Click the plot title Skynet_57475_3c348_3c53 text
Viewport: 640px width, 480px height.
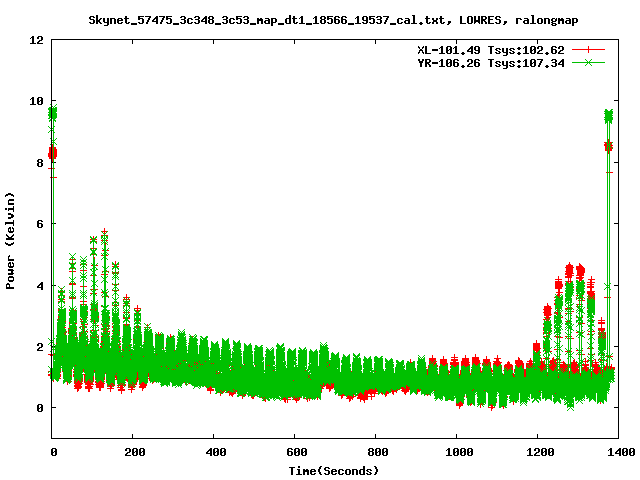pos(333,20)
